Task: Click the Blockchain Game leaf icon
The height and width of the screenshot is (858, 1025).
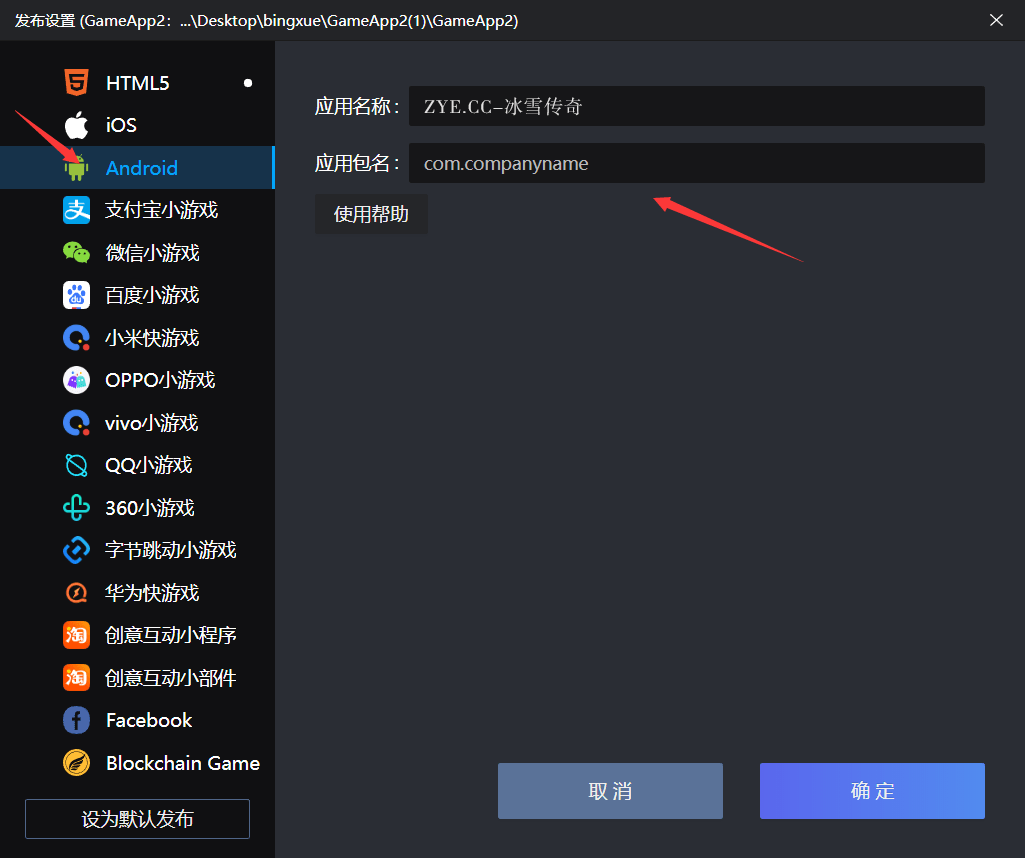Action: point(76,762)
